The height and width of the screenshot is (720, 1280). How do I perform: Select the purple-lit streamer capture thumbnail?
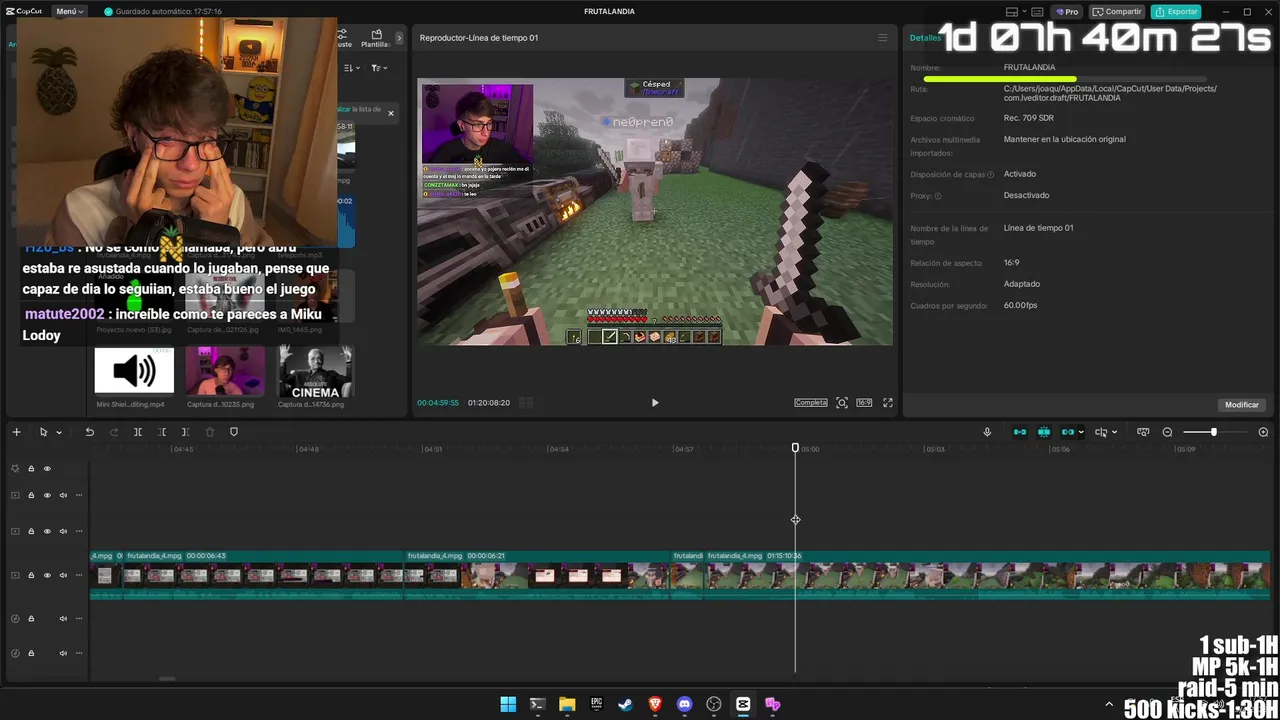click(x=225, y=371)
